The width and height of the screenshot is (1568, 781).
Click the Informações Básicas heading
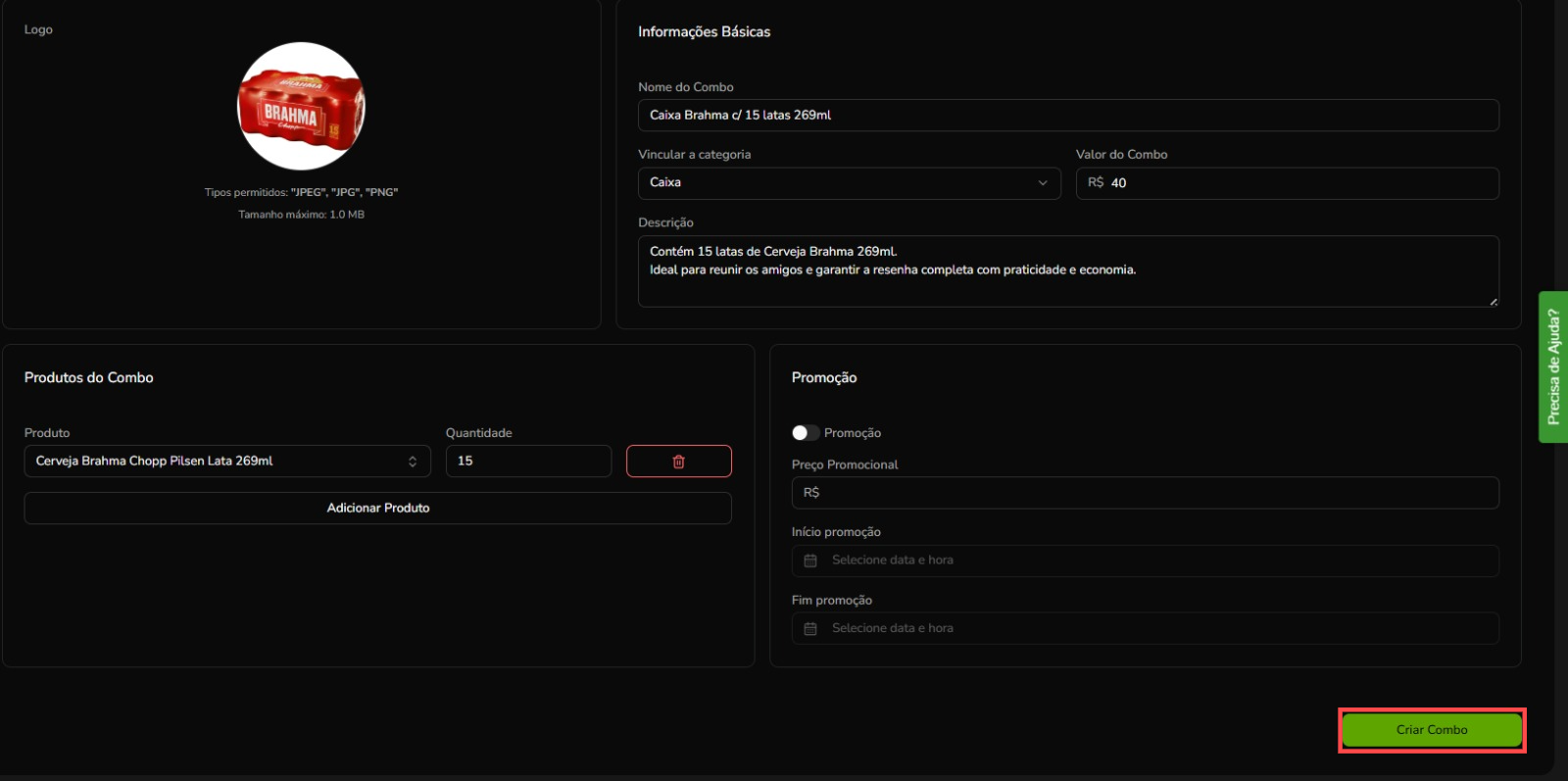click(x=704, y=32)
